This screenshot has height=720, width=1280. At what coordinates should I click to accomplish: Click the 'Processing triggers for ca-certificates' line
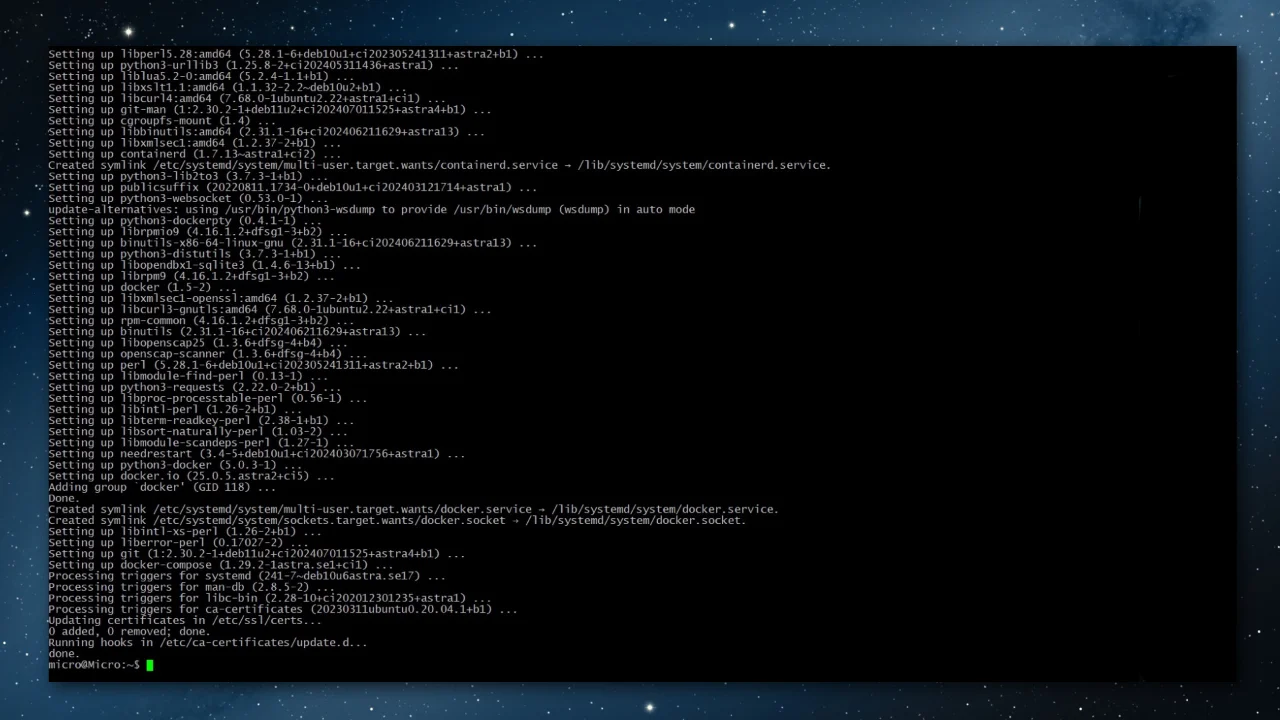click(x=283, y=609)
